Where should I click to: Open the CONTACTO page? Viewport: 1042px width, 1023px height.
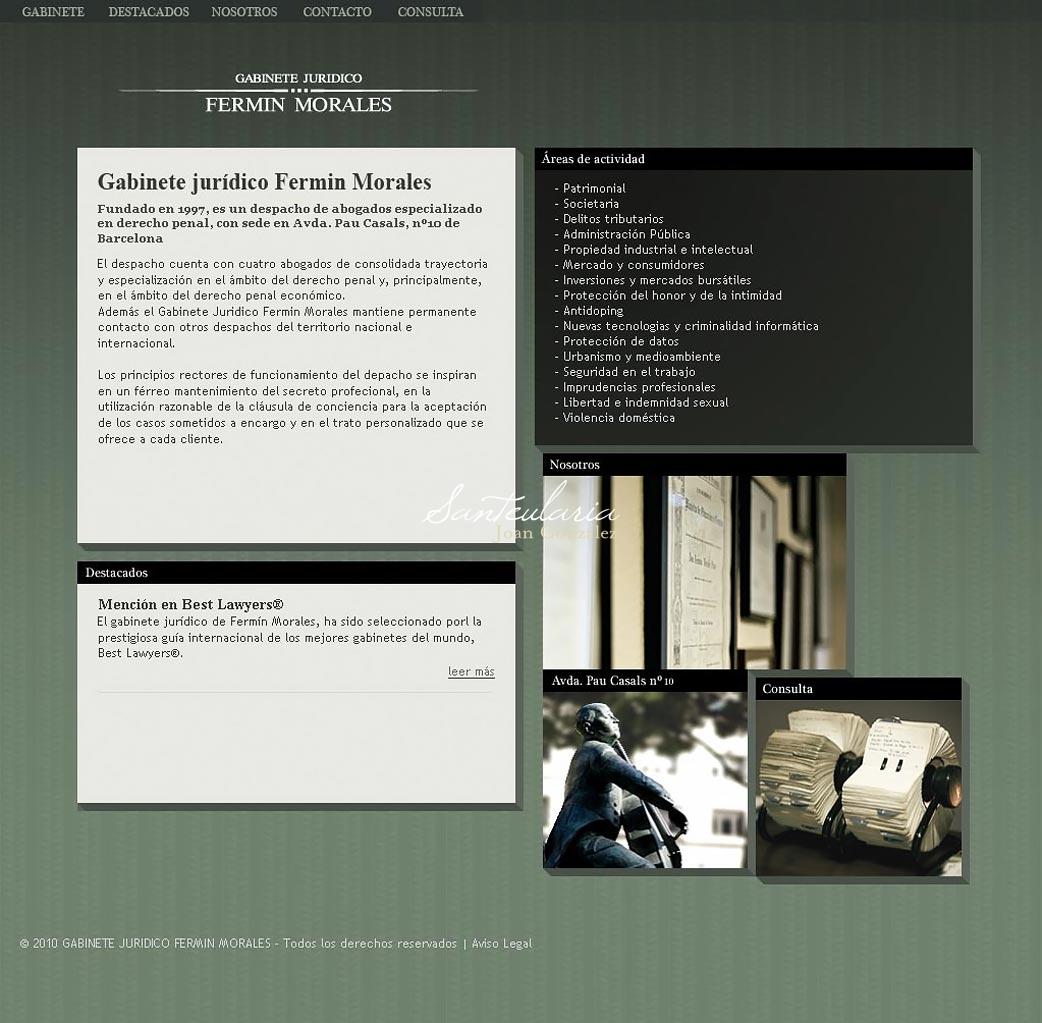(x=337, y=12)
